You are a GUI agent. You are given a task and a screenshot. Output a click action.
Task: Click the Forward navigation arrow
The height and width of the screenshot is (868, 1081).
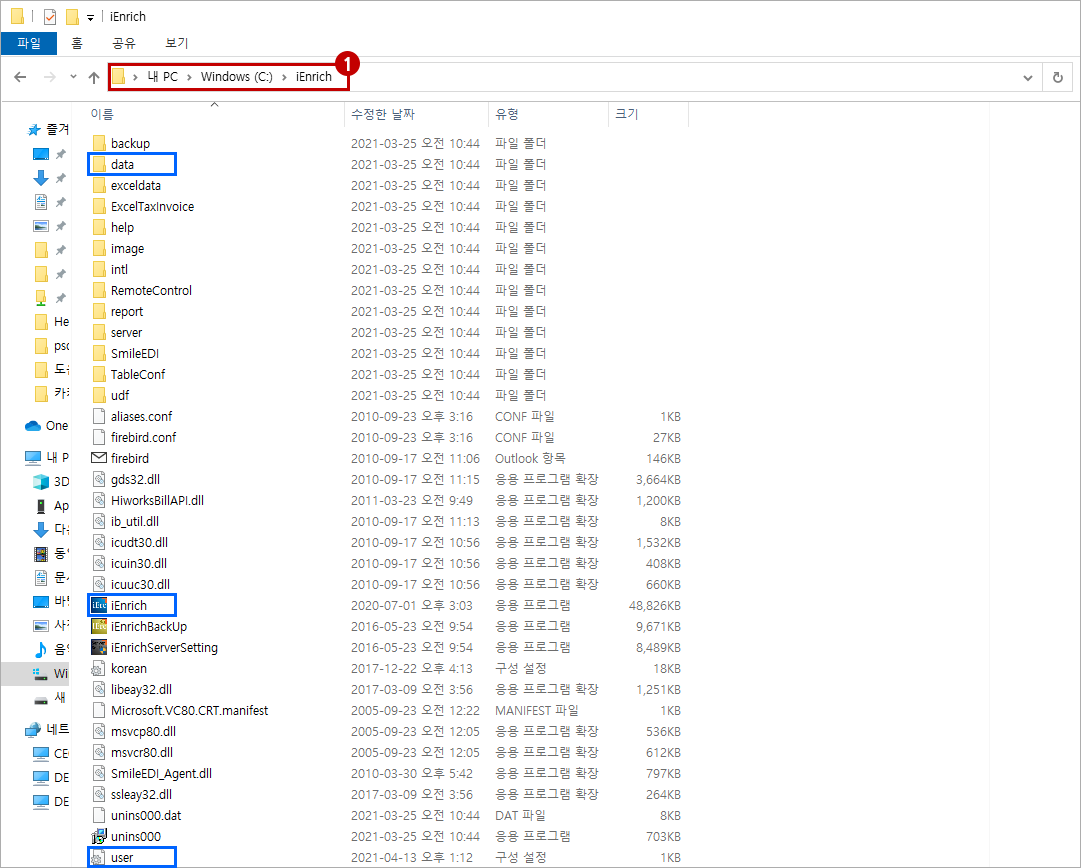(50, 77)
